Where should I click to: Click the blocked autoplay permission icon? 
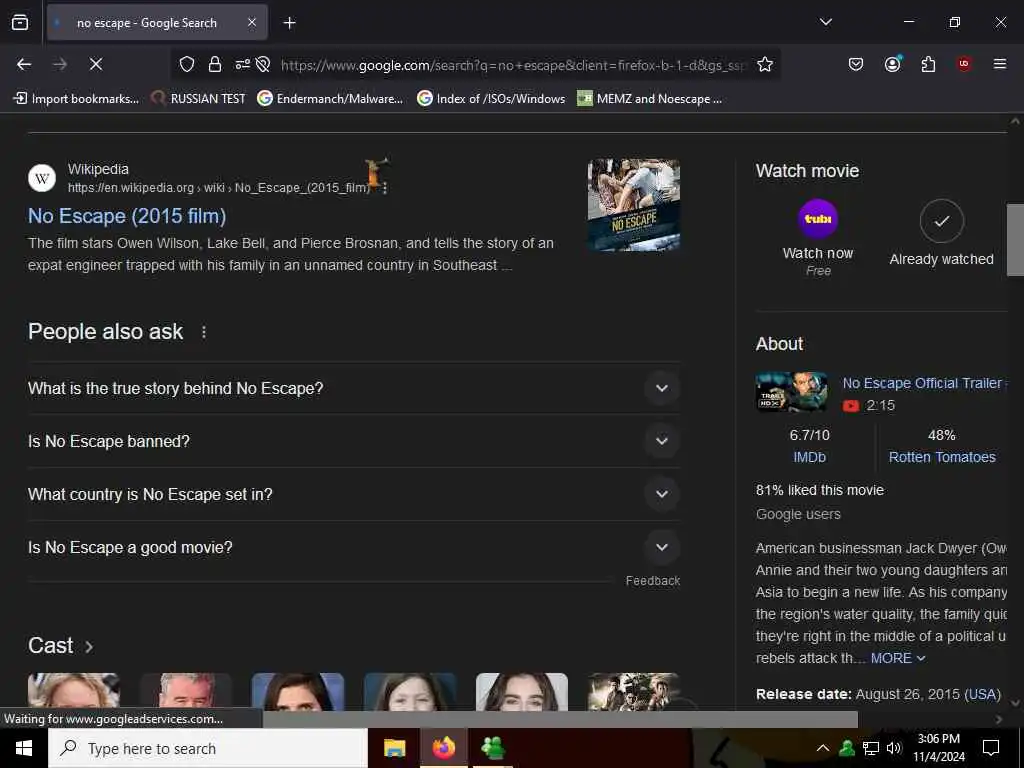tap(263, 64)
